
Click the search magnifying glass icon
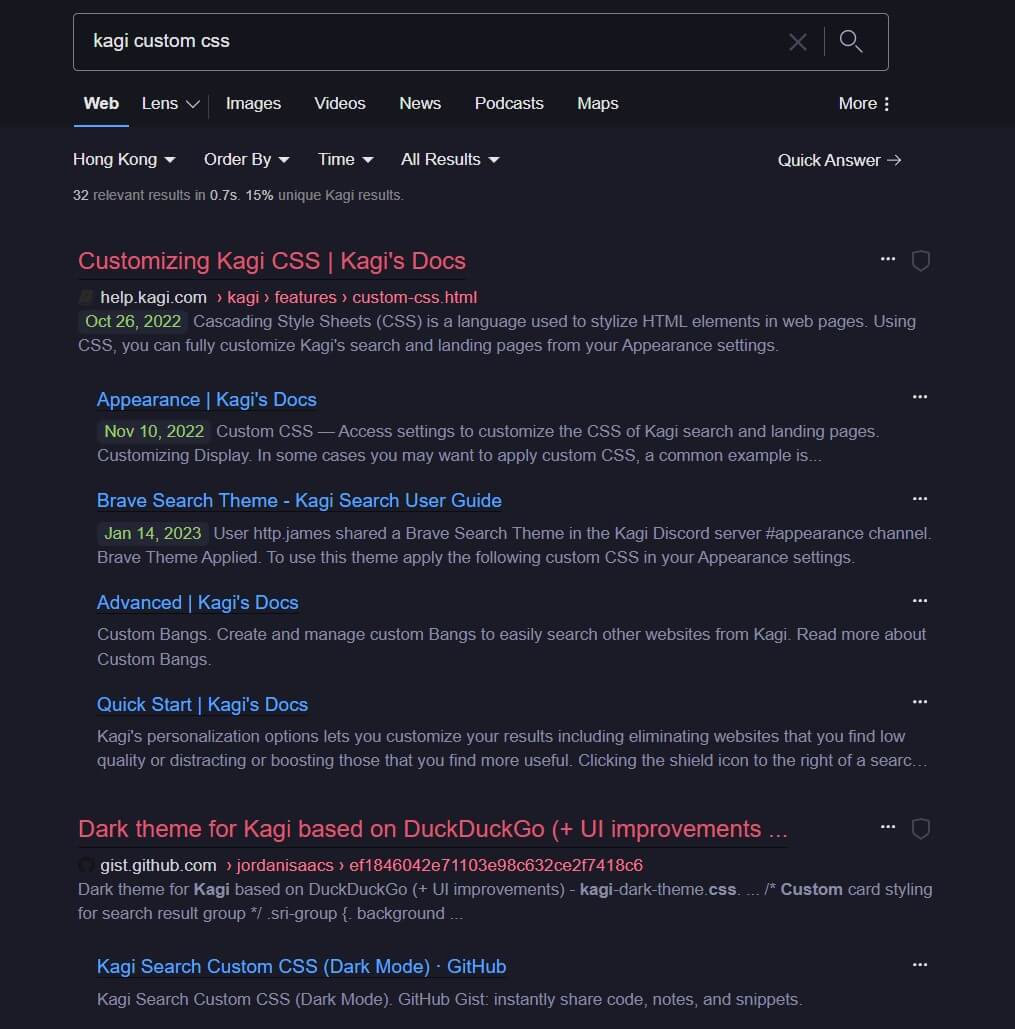[850, 41]
